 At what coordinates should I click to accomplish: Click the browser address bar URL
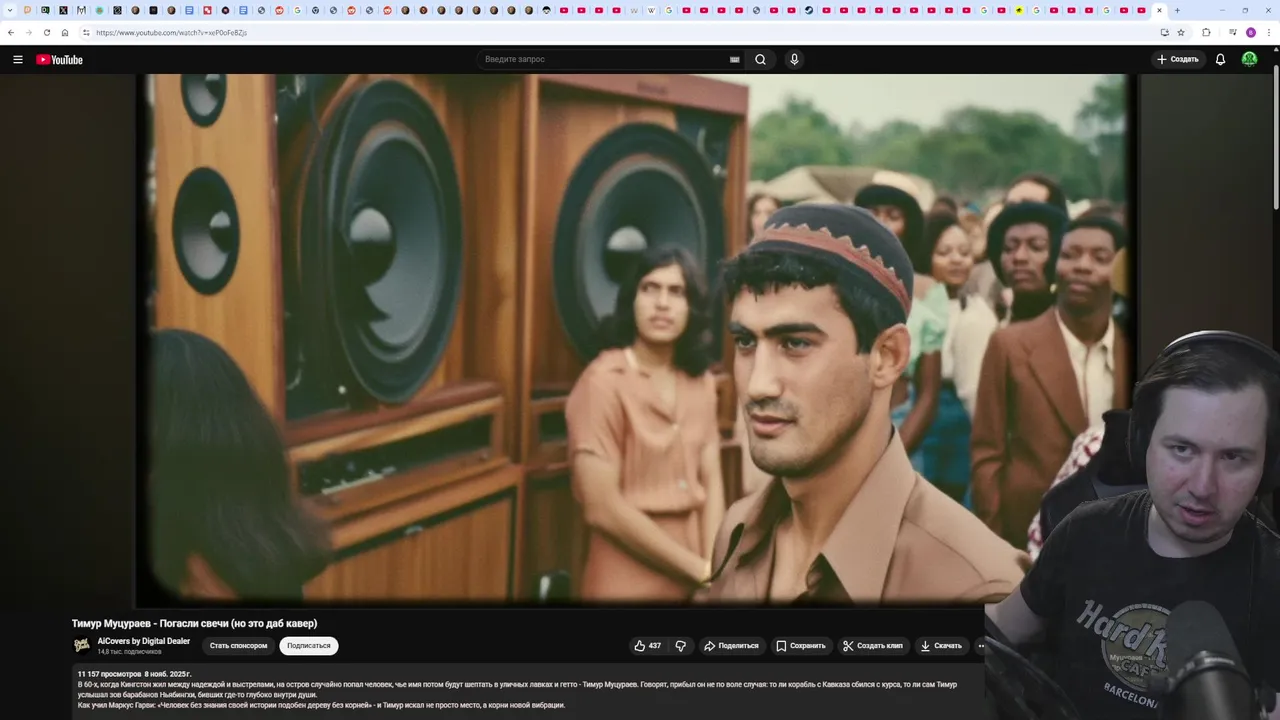point(171,32)
